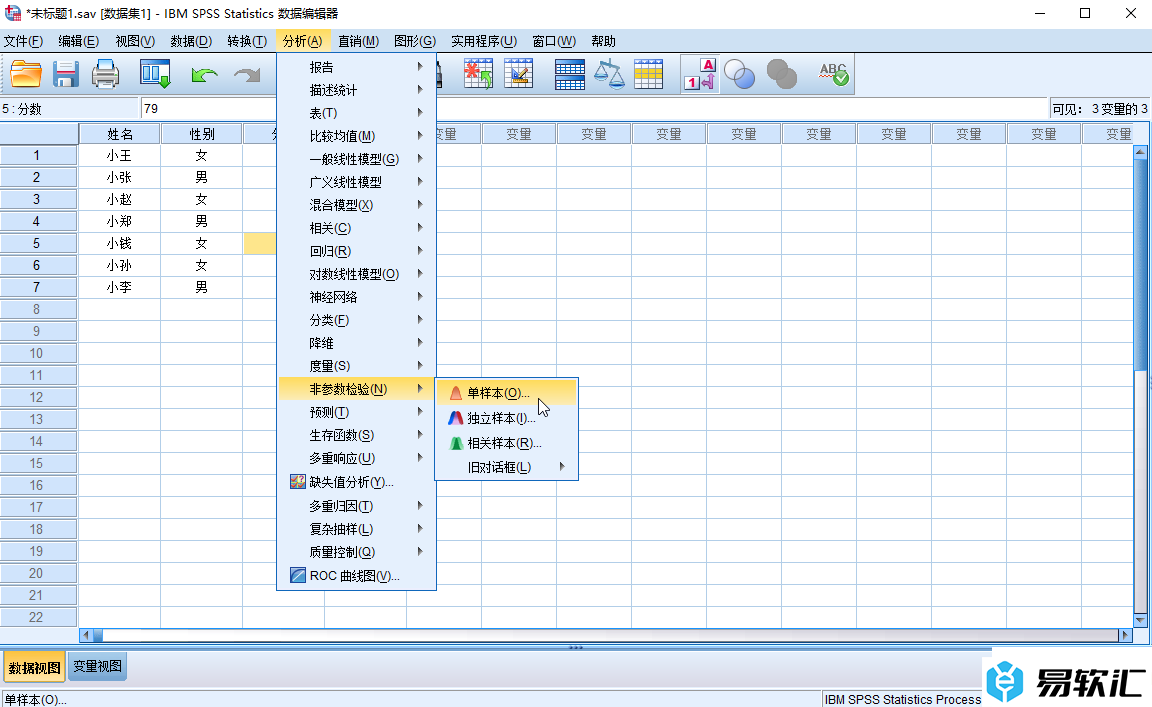The image size is (1152, 707).
Task: Select 独立样本(I) independent samples item
Action: 506,418
